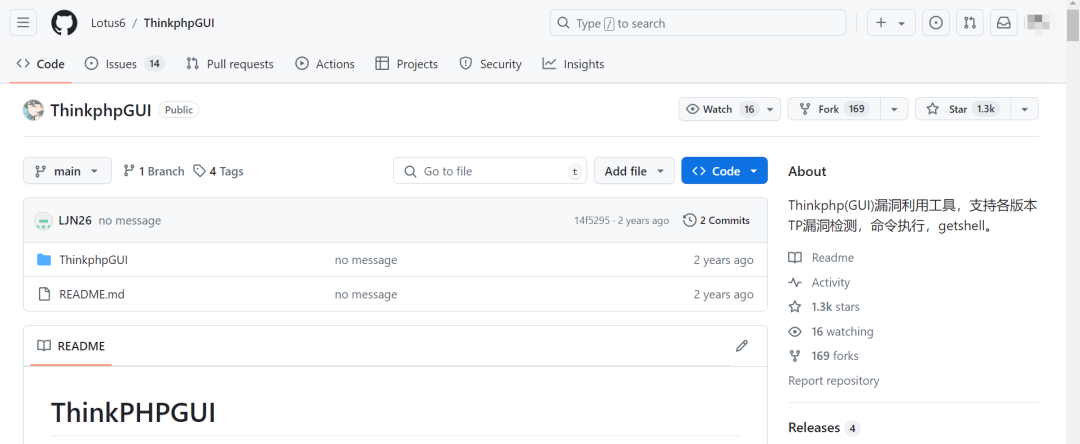
Task: Expand the star lists dropdown arrow
Action: click(1024, 109)
